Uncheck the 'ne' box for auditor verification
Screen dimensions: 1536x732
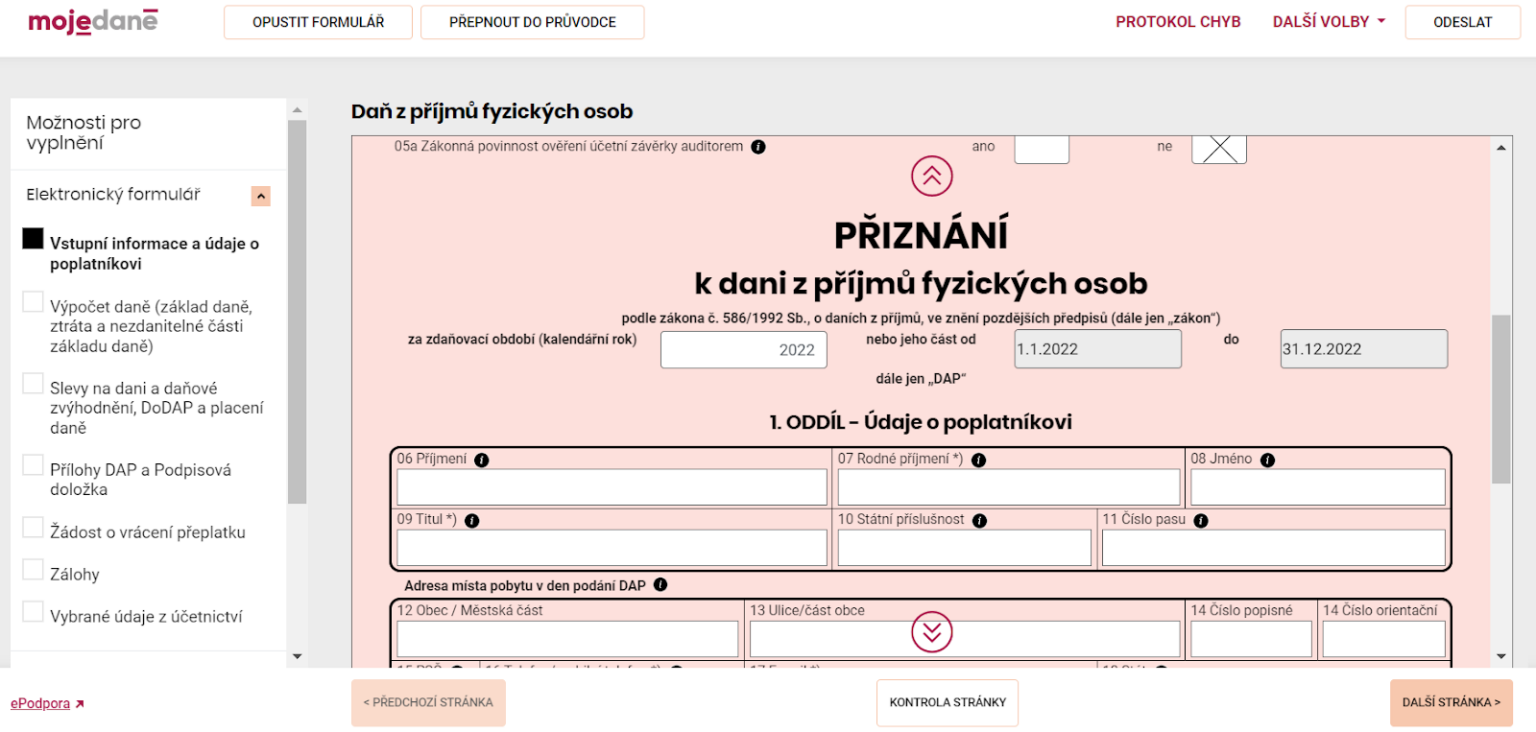[1218, 148]
